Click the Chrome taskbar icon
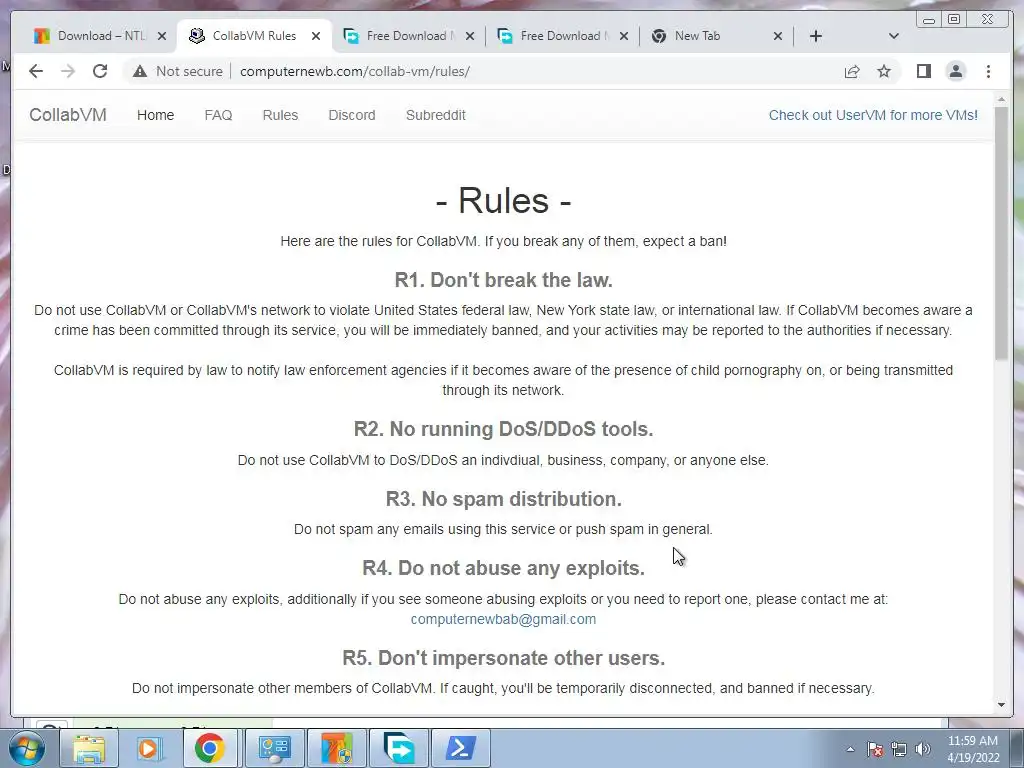This screenshot has width=1024, height=768. (x=209, y=748)
